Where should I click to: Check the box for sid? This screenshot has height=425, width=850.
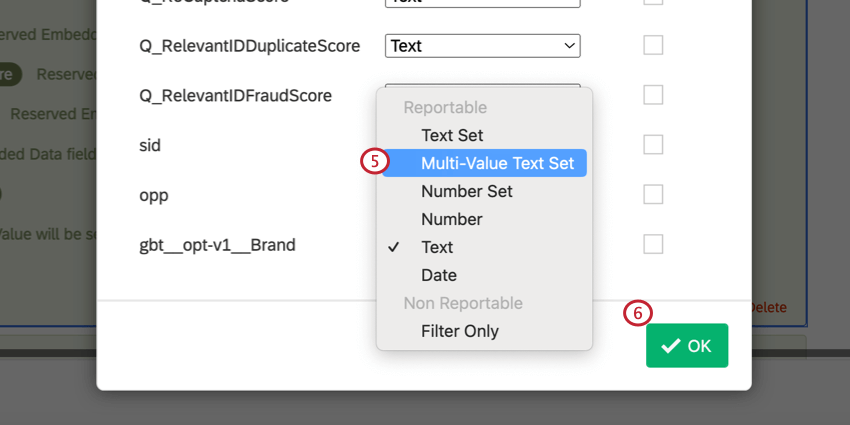(x=653, y=145)
